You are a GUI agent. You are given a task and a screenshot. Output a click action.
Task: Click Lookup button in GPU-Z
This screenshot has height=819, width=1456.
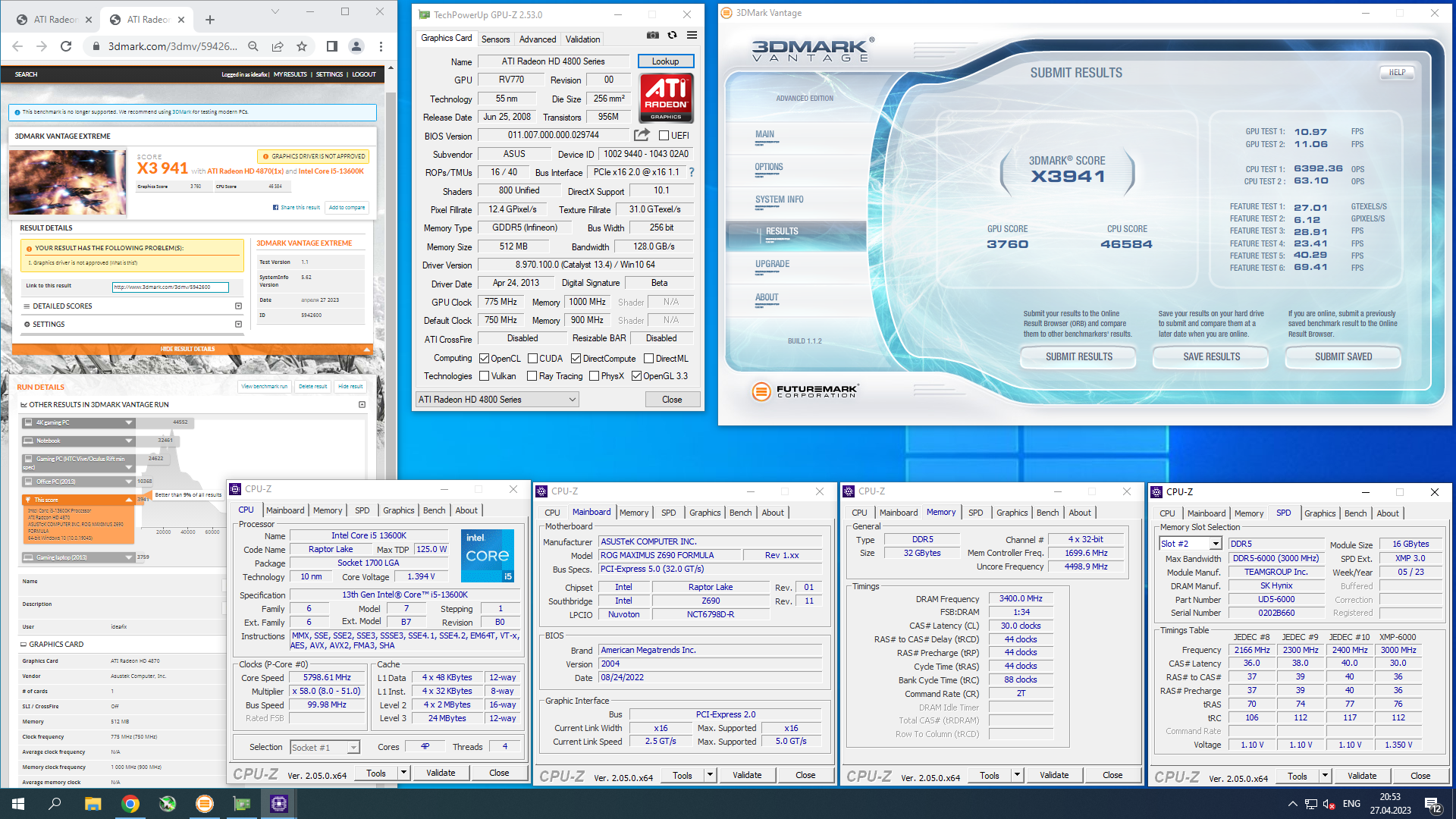click(665, 61)
